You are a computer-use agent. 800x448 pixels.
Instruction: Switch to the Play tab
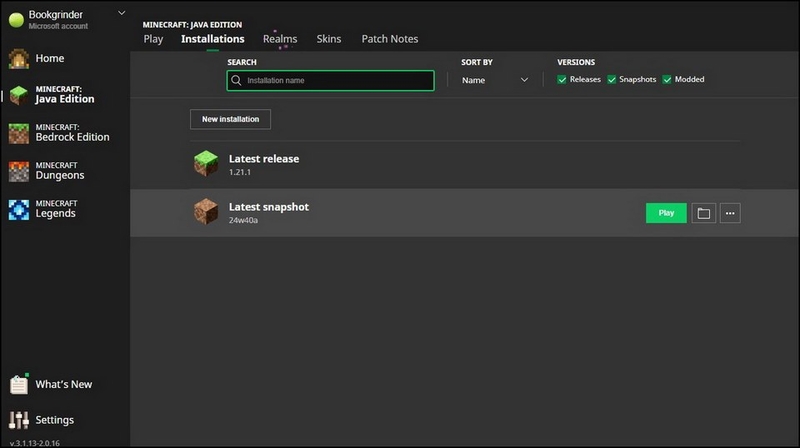click(x=153, y=39)
